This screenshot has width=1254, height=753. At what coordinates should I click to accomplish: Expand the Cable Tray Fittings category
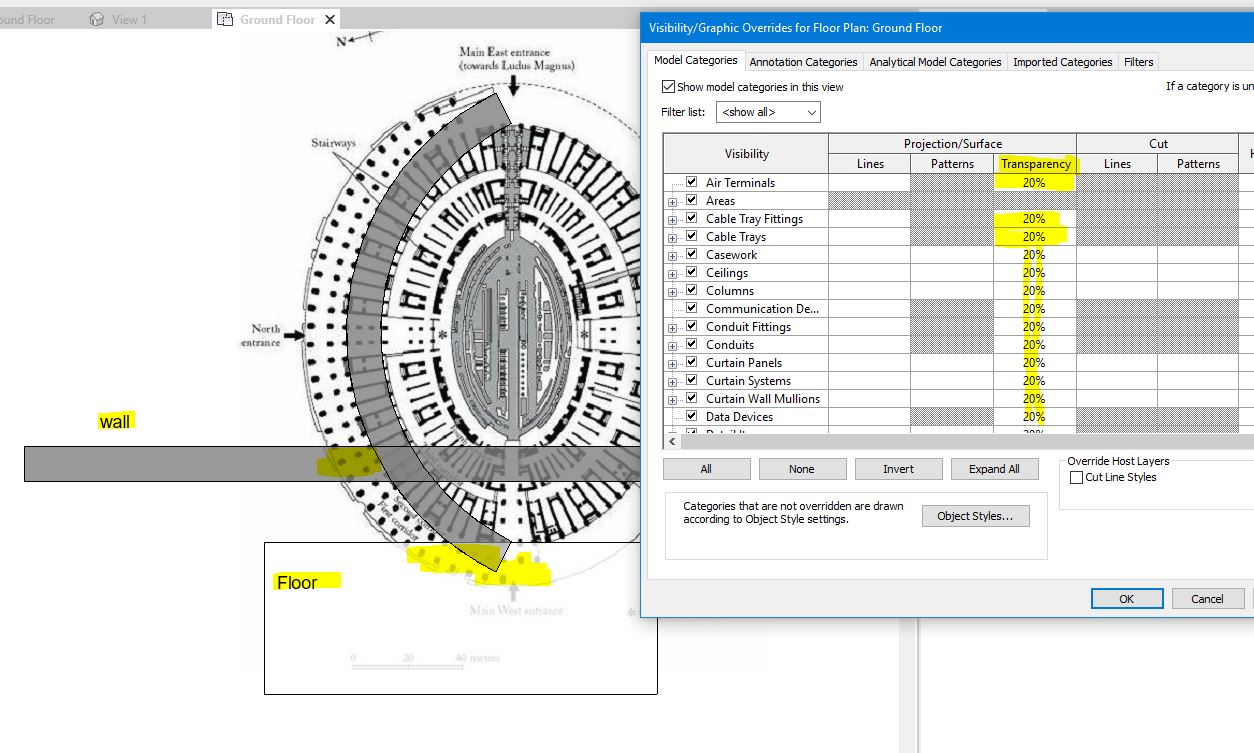click(x=673, y=220)
